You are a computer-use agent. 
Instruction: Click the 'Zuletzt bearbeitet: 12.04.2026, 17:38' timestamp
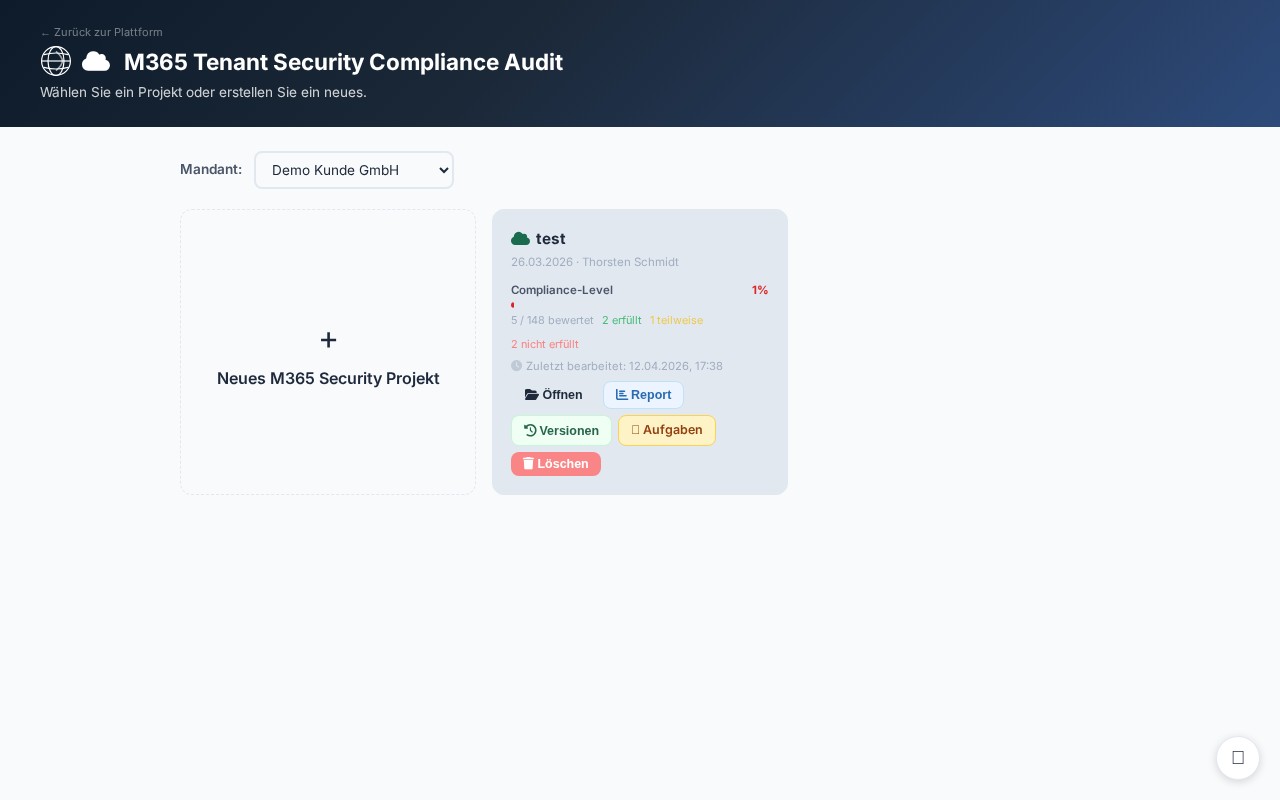coord(624,366)
